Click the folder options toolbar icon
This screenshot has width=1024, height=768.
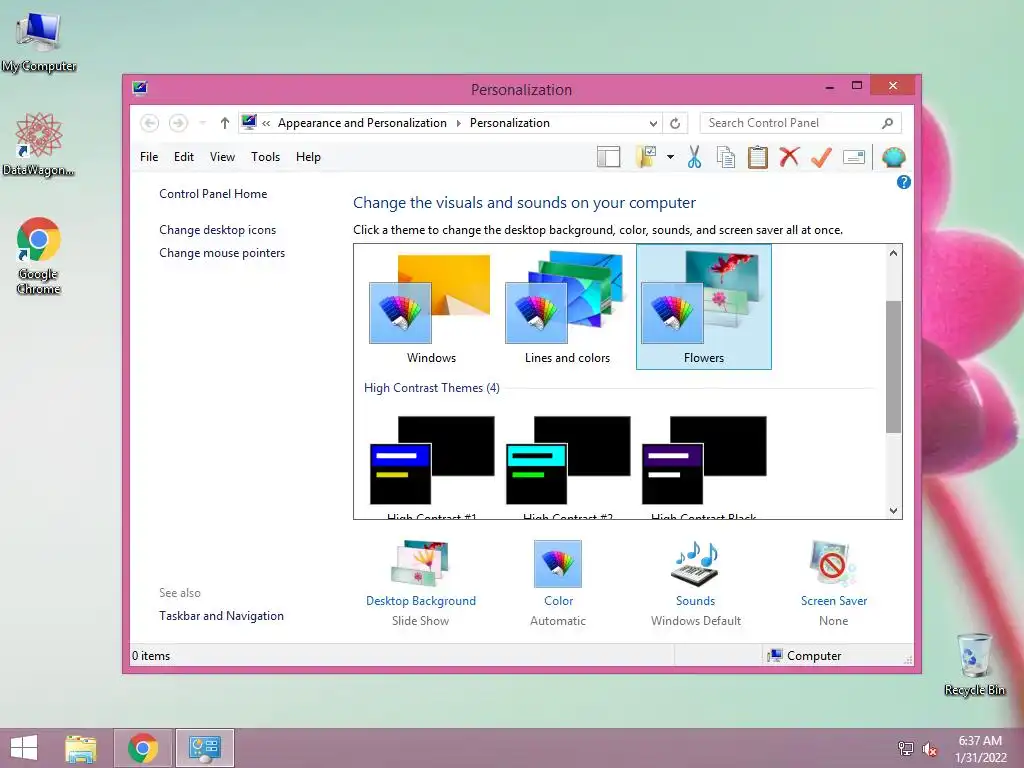tap(645, 157)
